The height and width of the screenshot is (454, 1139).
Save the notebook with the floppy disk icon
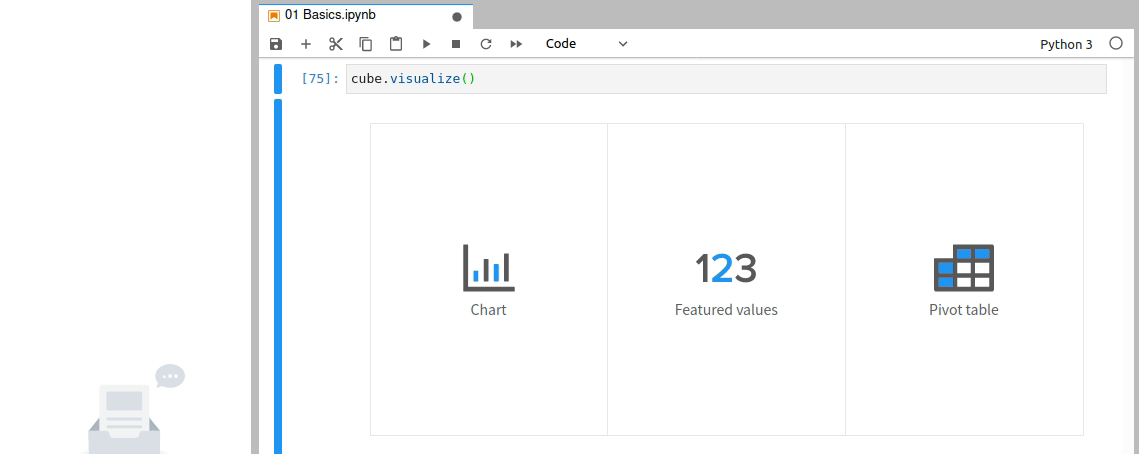[x=275, y=44]
